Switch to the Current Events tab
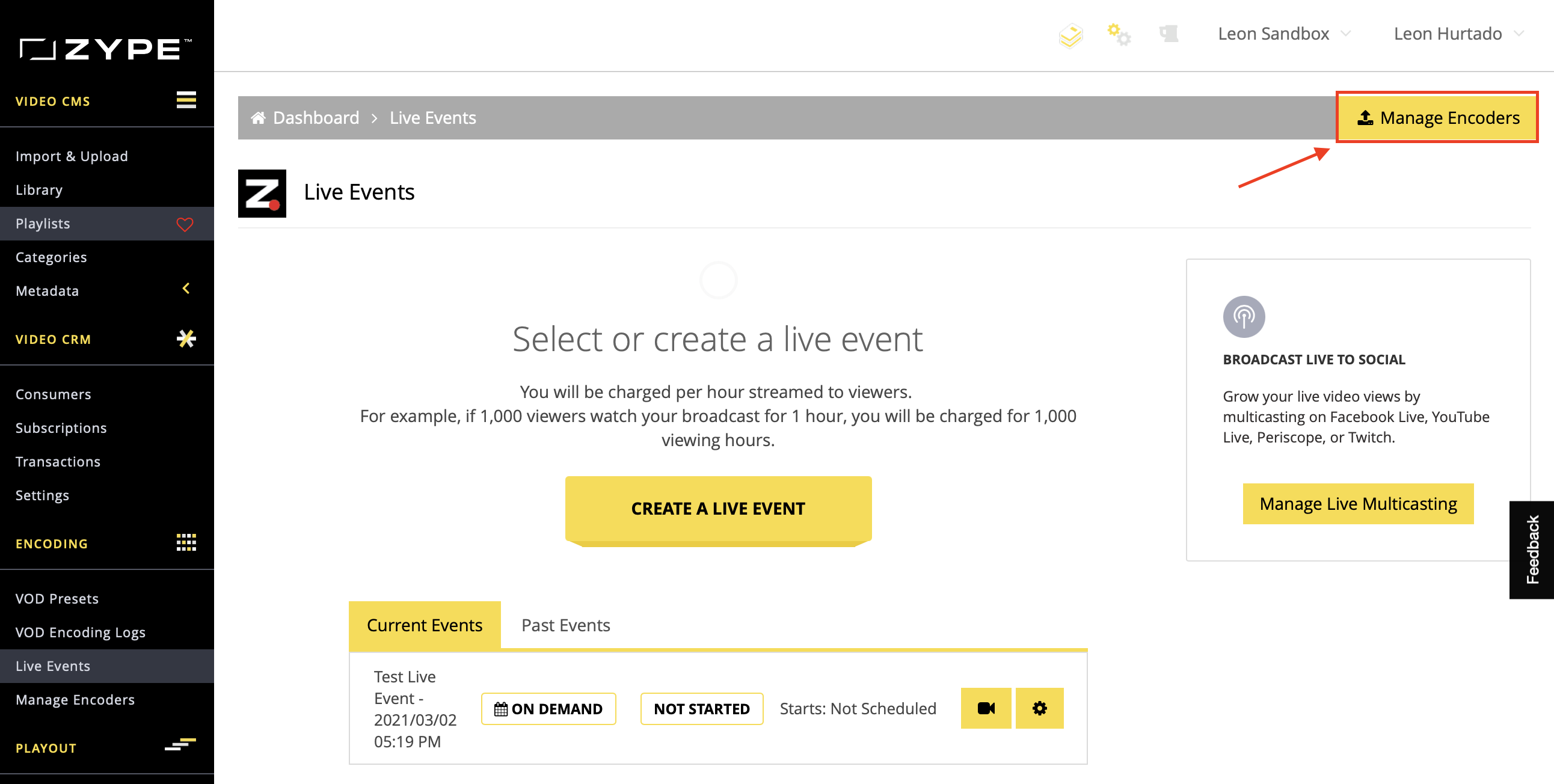Image resolution: width=1554 pixels, height=784 pixels. click(424, 625)
